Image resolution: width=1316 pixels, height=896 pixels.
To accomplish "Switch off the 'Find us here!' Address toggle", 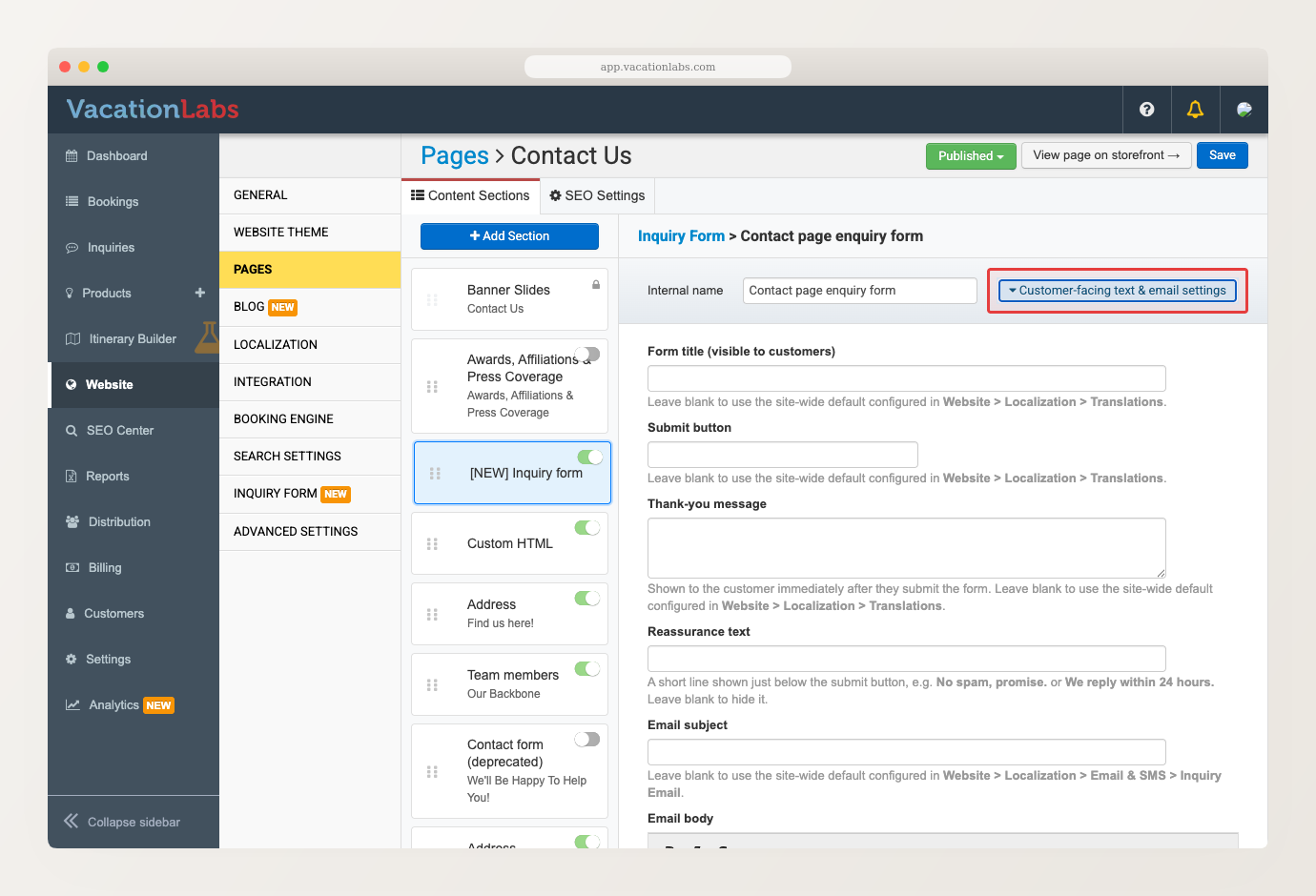I will pos(587,598).
